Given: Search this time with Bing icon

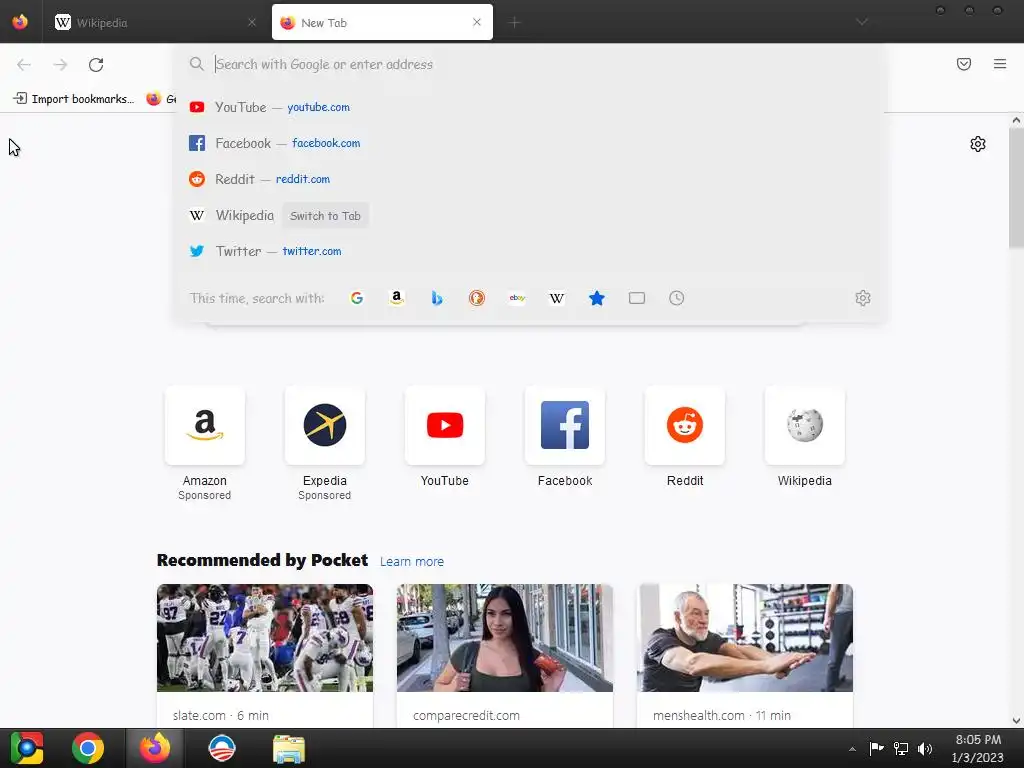Looking at the screenshot, I should coord(437,298).
